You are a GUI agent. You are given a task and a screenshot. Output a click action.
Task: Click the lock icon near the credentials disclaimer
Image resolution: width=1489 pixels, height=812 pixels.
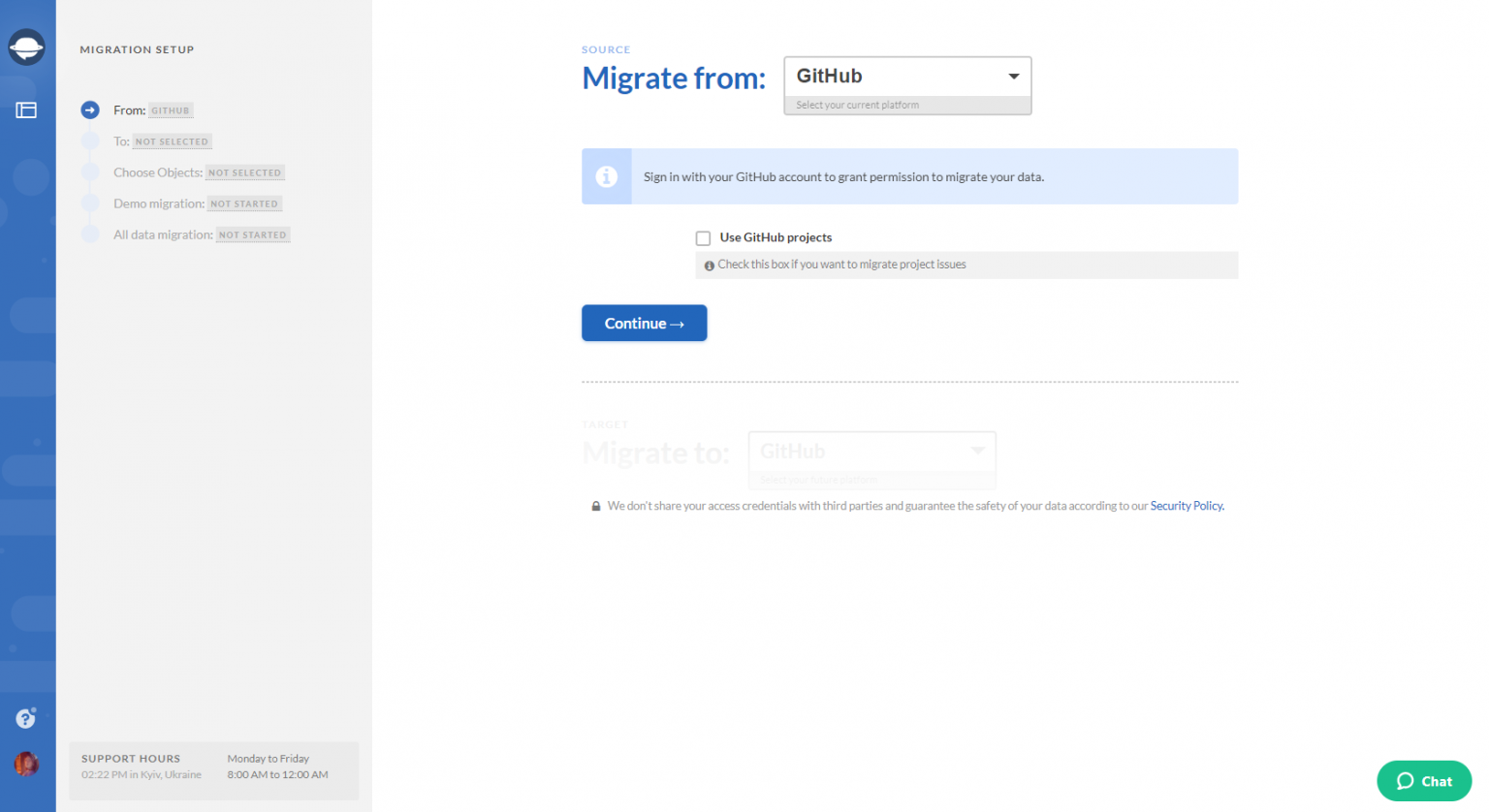pos(596,505)
